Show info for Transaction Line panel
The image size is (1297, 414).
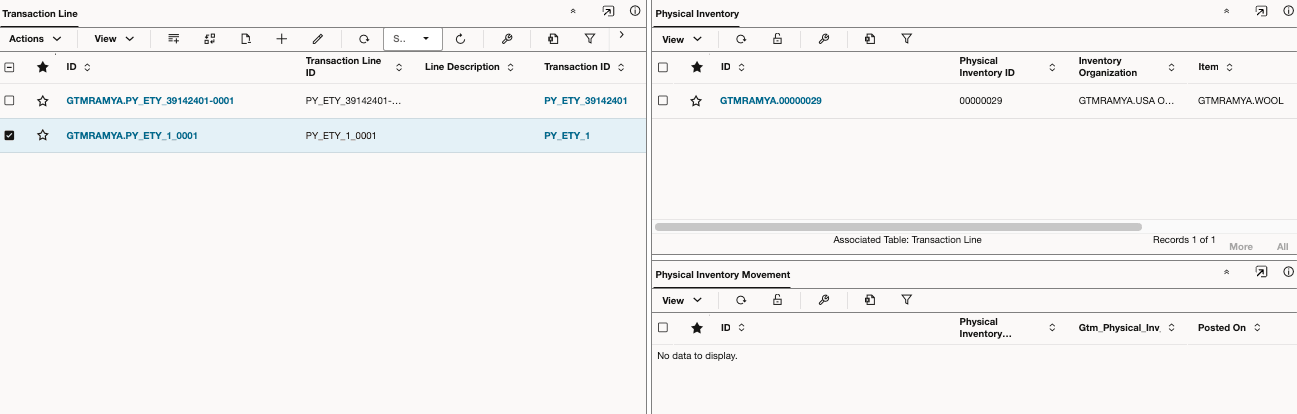click(x=635, y=11)
